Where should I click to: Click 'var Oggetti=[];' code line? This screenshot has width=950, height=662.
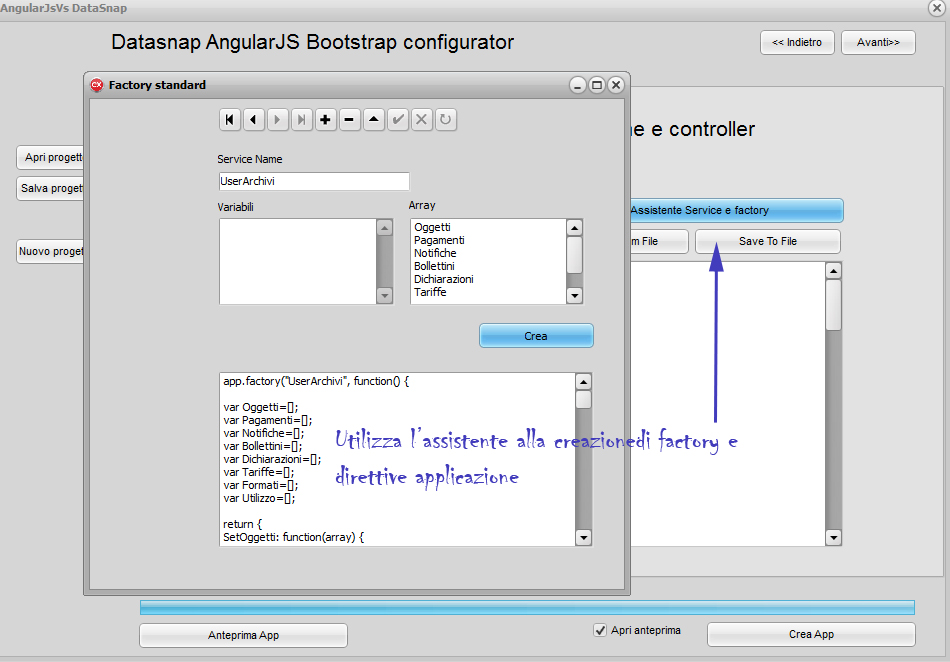[x=261, y=407]
